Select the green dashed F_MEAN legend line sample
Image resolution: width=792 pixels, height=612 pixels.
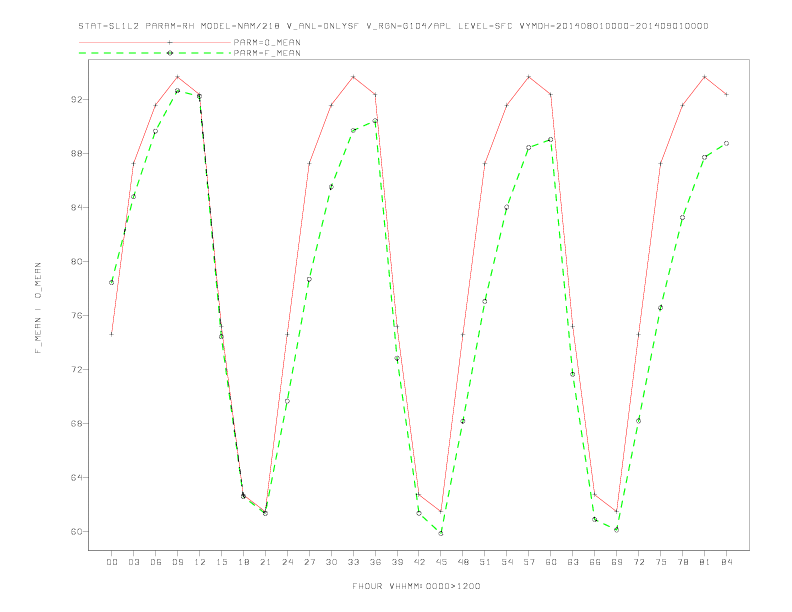point(155,53)
